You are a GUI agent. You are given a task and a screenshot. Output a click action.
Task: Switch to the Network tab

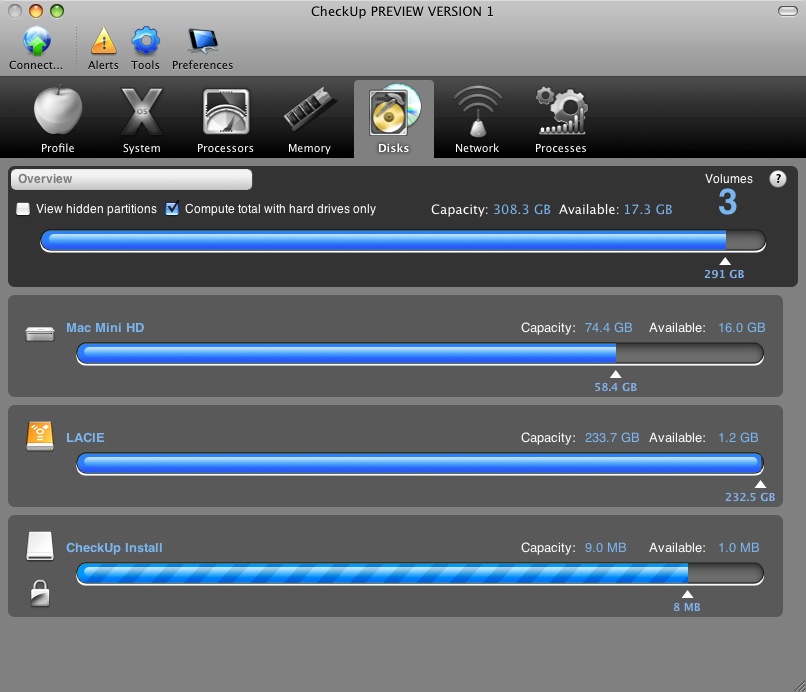pyautogui.click(x=477, y=119)
